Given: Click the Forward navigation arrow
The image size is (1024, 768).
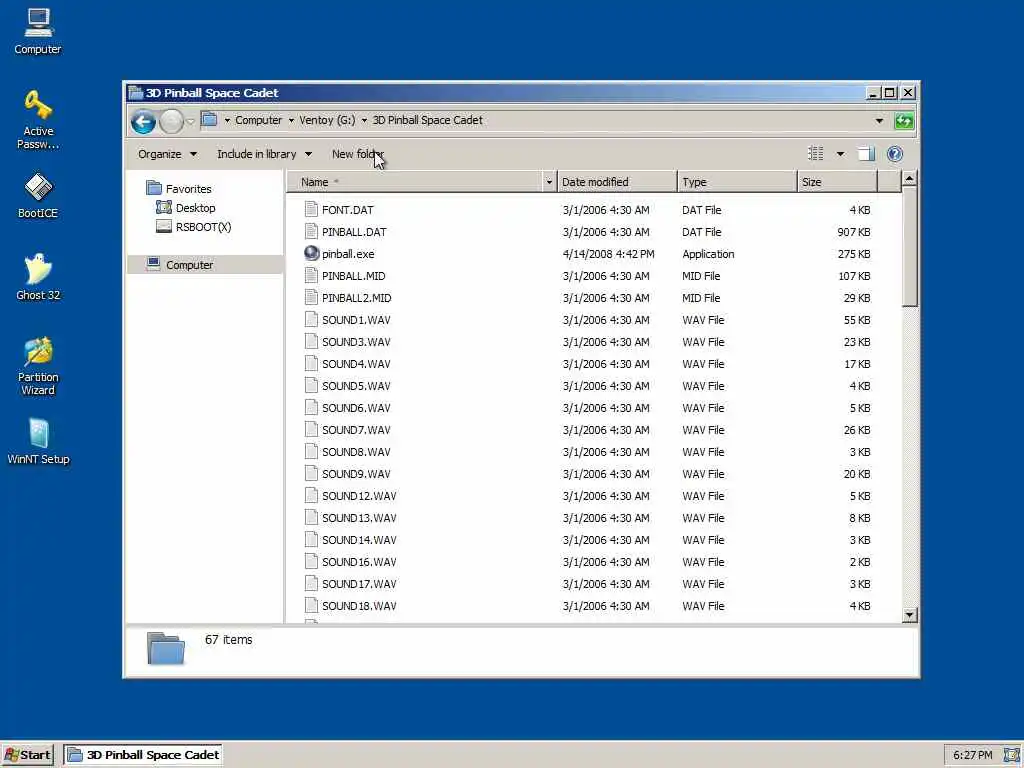Looking at the screenshot, I should pyautogui.click(x=171, y=121).
